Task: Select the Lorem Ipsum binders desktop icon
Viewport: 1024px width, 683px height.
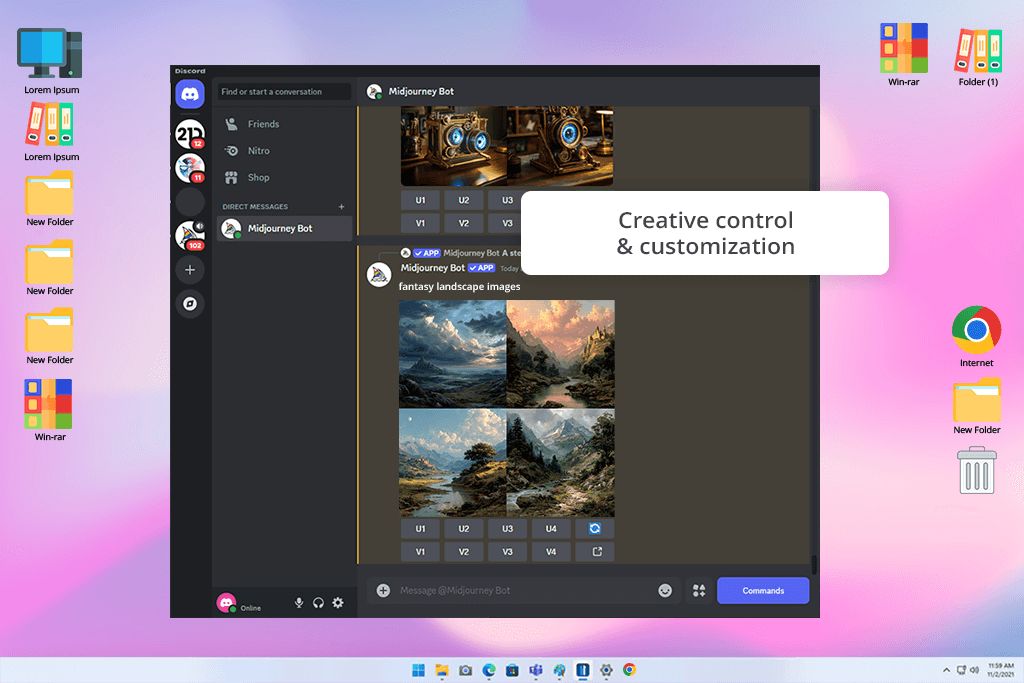Action: (51, 133)
